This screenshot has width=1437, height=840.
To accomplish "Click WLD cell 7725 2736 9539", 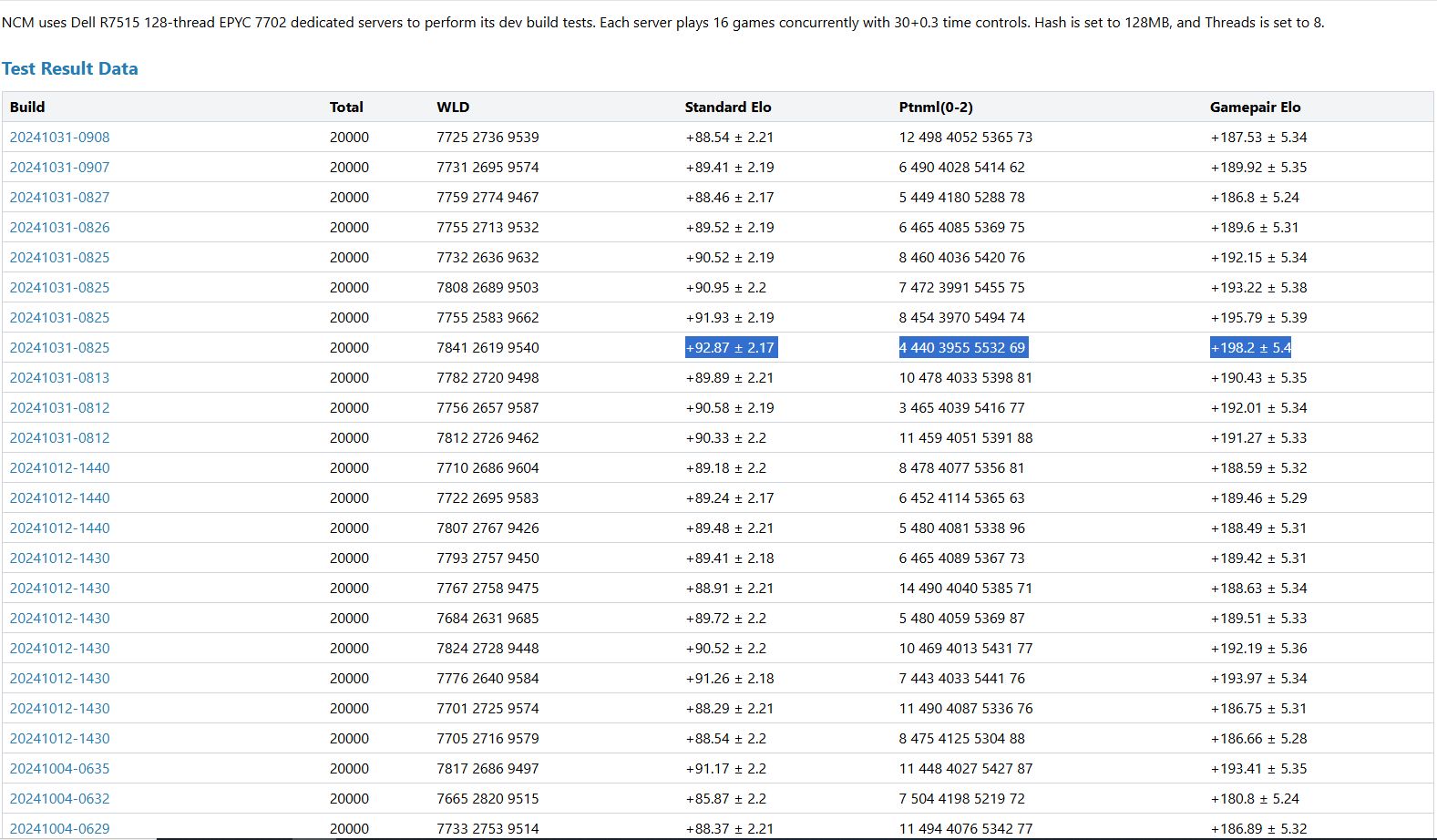I will (x=488, y=137).
